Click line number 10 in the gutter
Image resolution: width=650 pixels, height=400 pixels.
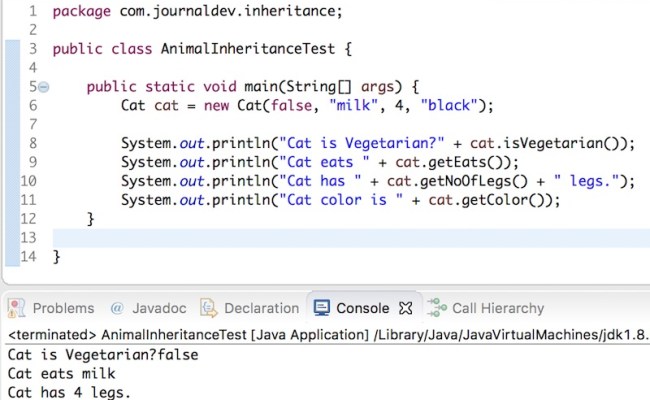coord(29,181)
